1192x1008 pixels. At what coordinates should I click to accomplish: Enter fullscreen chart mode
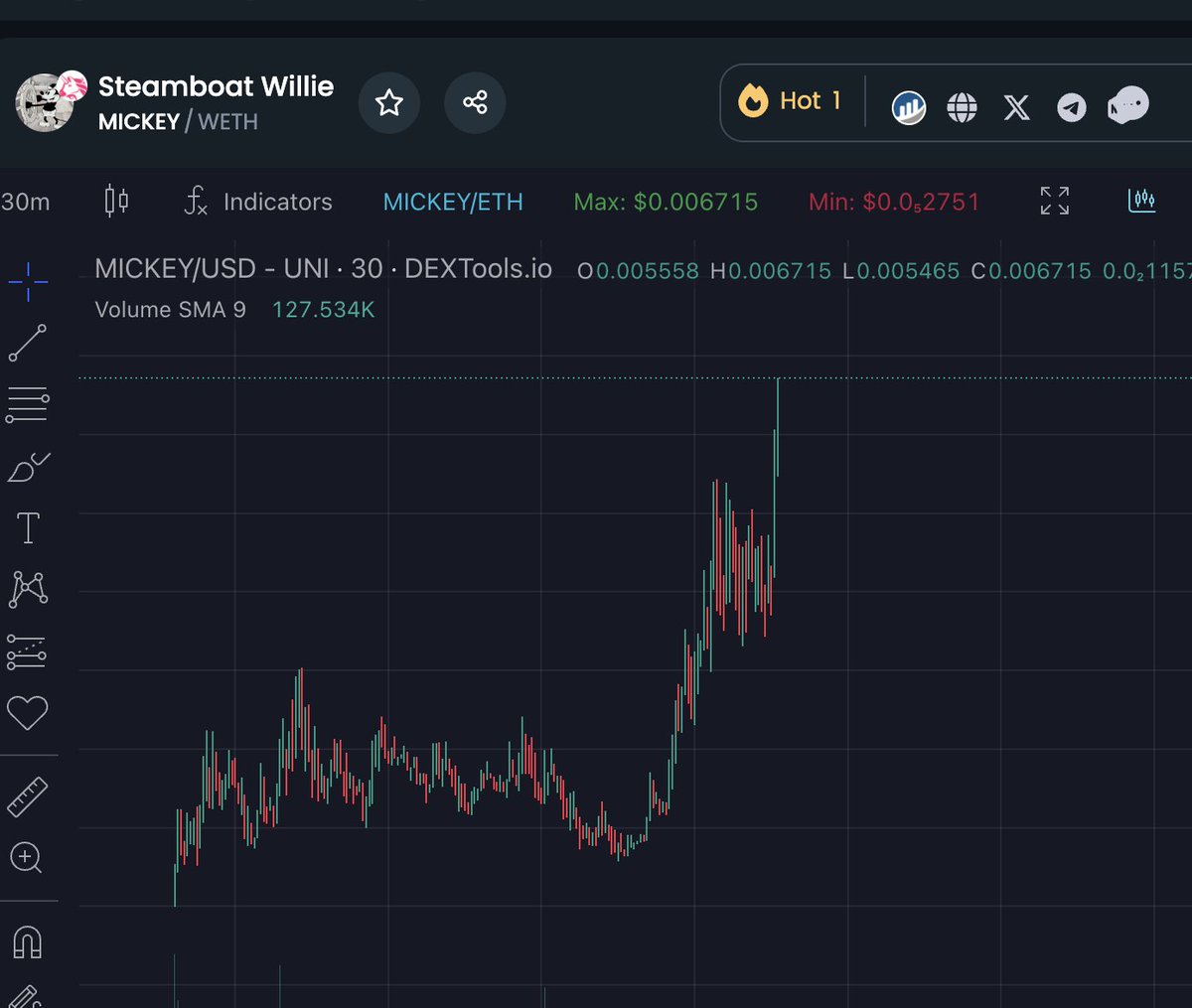point(1055,201)
